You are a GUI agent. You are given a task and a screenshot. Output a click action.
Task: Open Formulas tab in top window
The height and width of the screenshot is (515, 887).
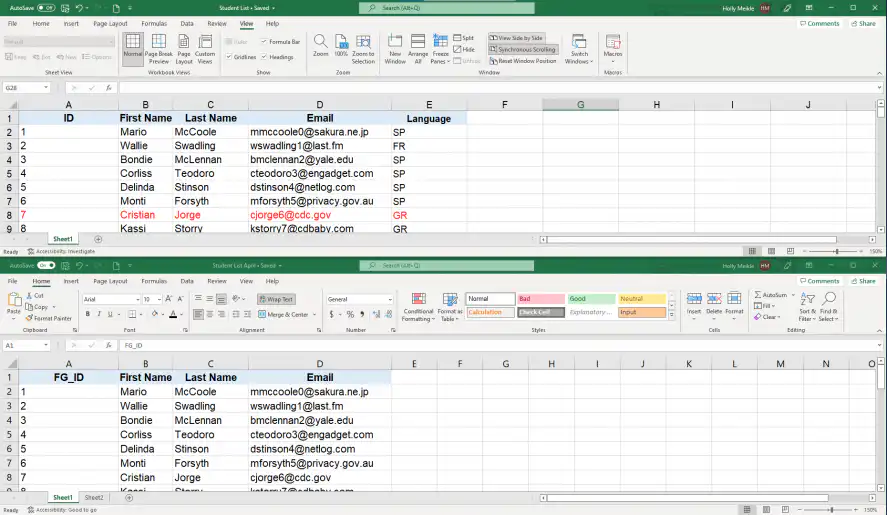[154, 24]
